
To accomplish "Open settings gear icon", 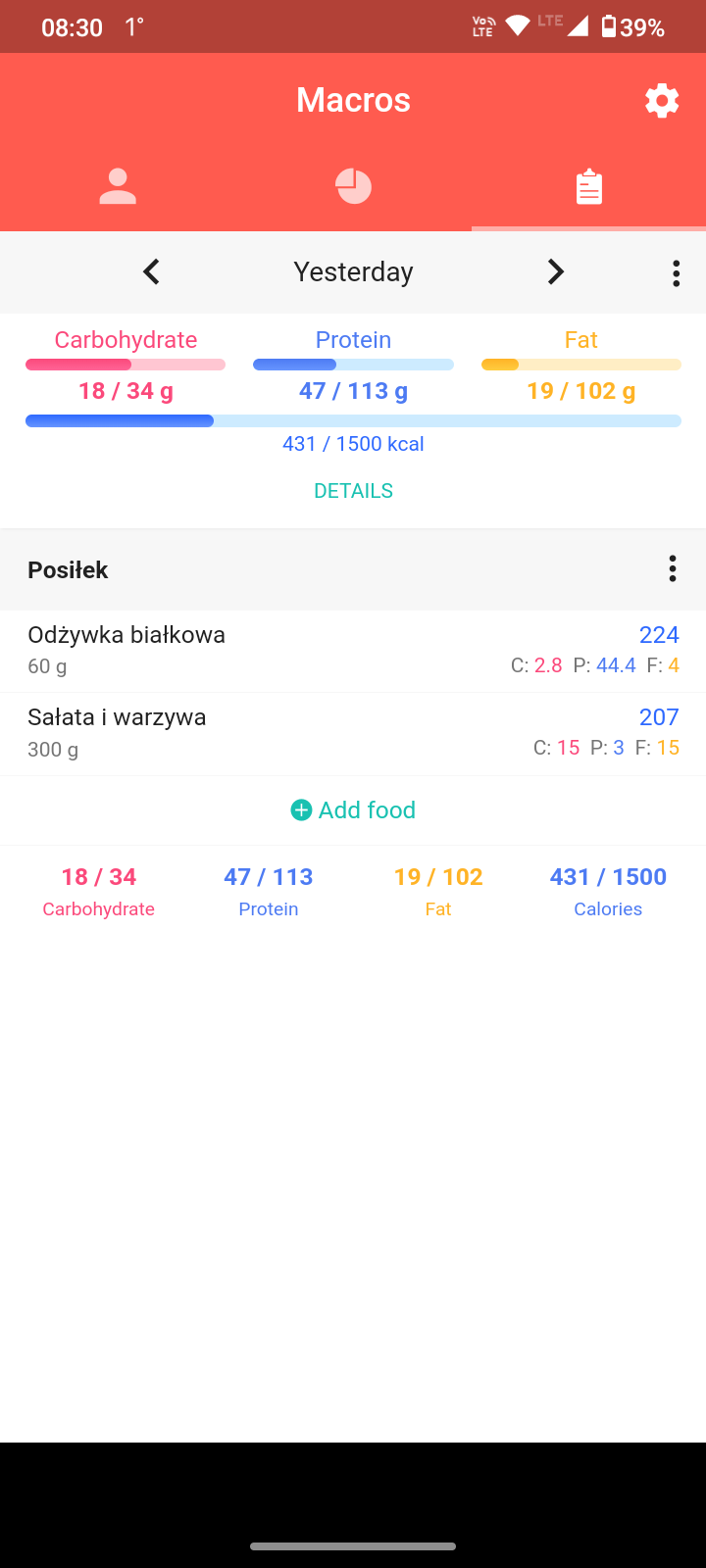I will pos(662,100).
